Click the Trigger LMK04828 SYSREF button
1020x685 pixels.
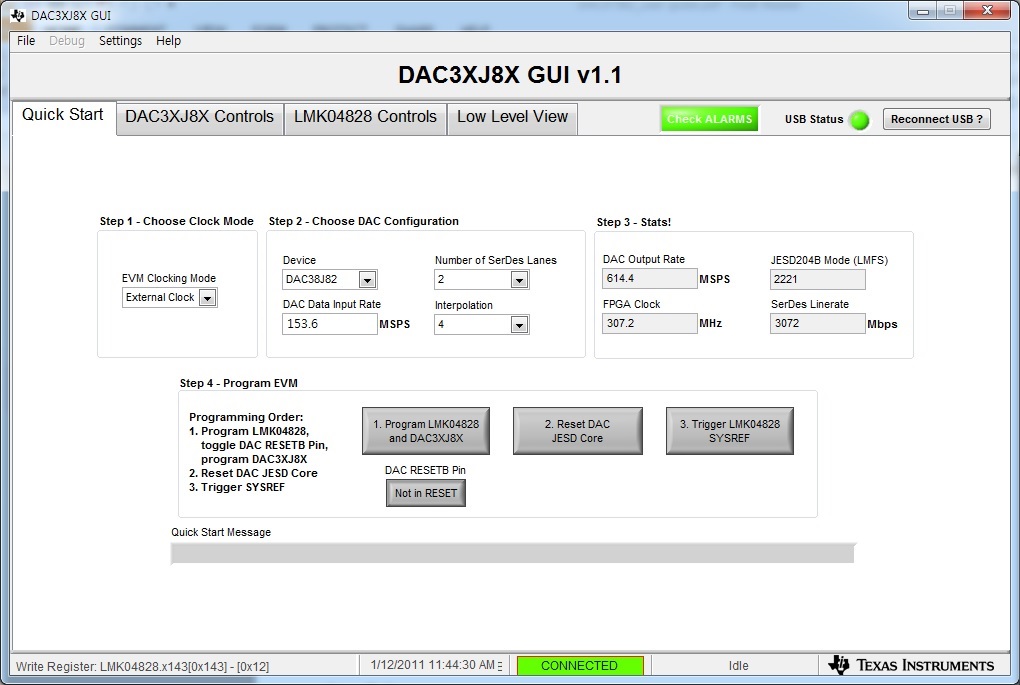pyautogui.click(x=730, y=431)
